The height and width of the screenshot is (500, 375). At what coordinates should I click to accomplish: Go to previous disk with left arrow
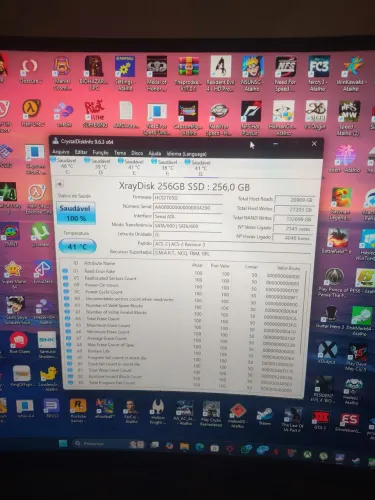click(x=59, y=184)
